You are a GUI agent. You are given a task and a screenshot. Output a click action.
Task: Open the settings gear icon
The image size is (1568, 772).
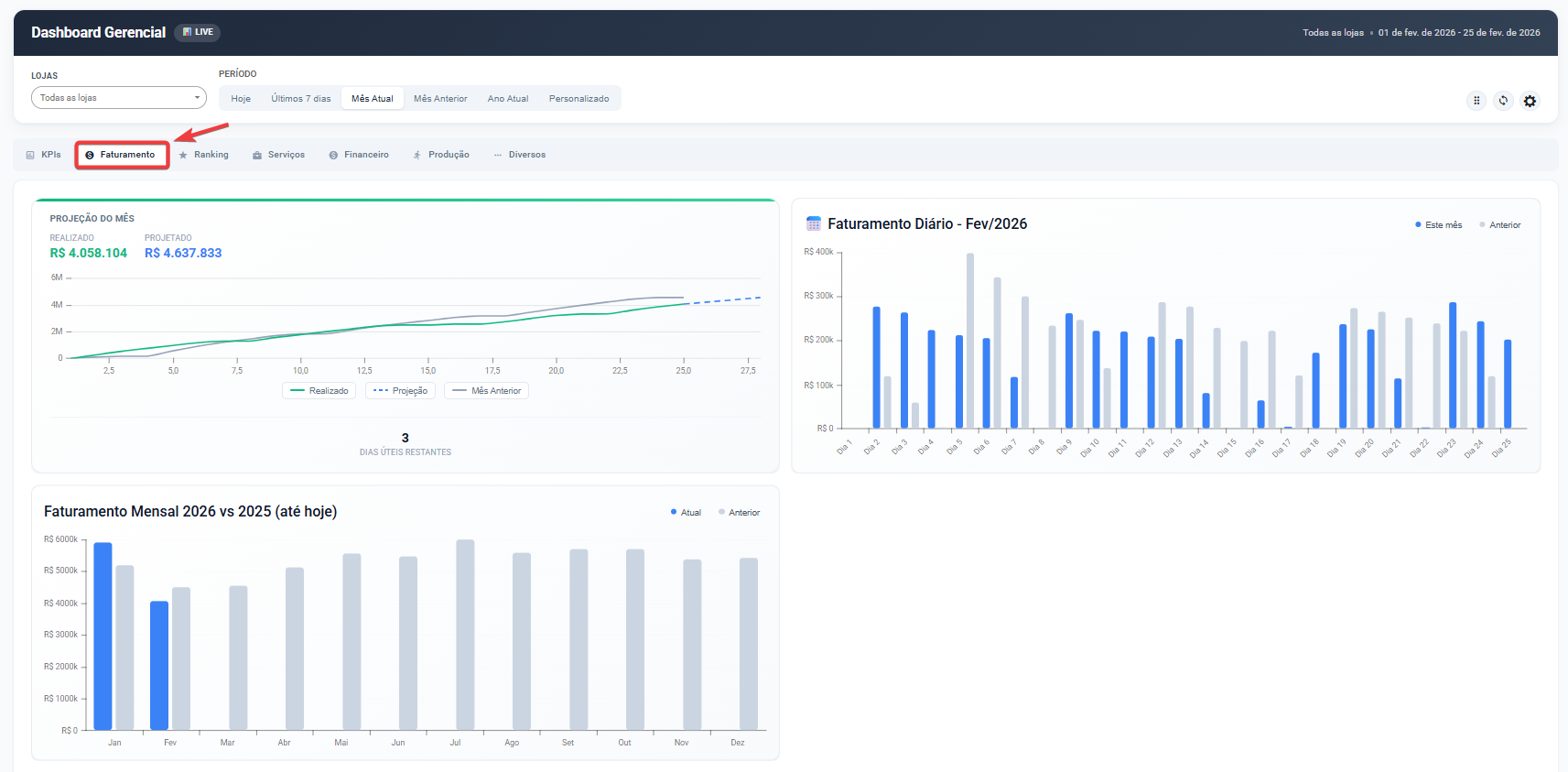pos(1530,101)
